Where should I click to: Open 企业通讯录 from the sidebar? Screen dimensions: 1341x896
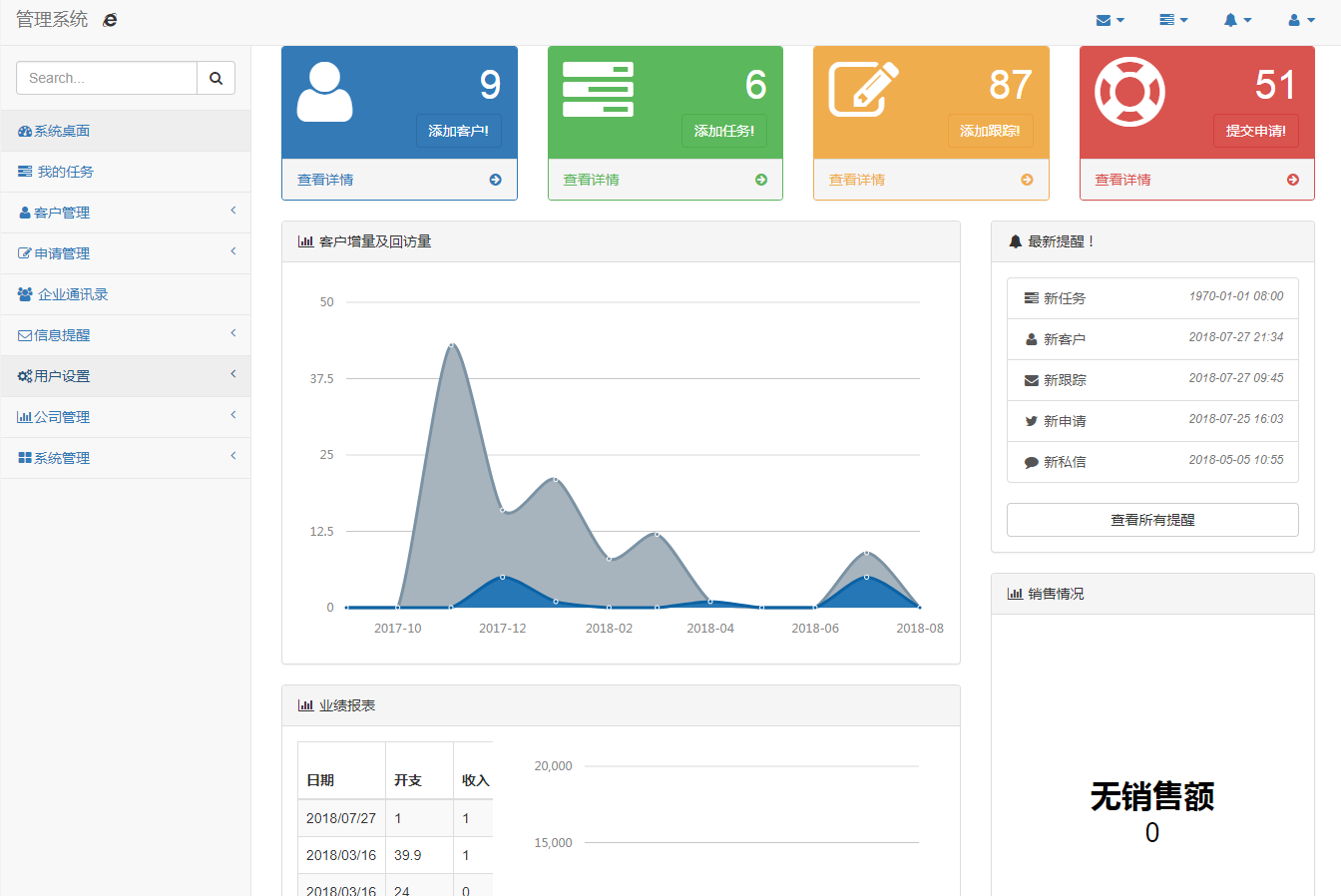coord(72,294)
